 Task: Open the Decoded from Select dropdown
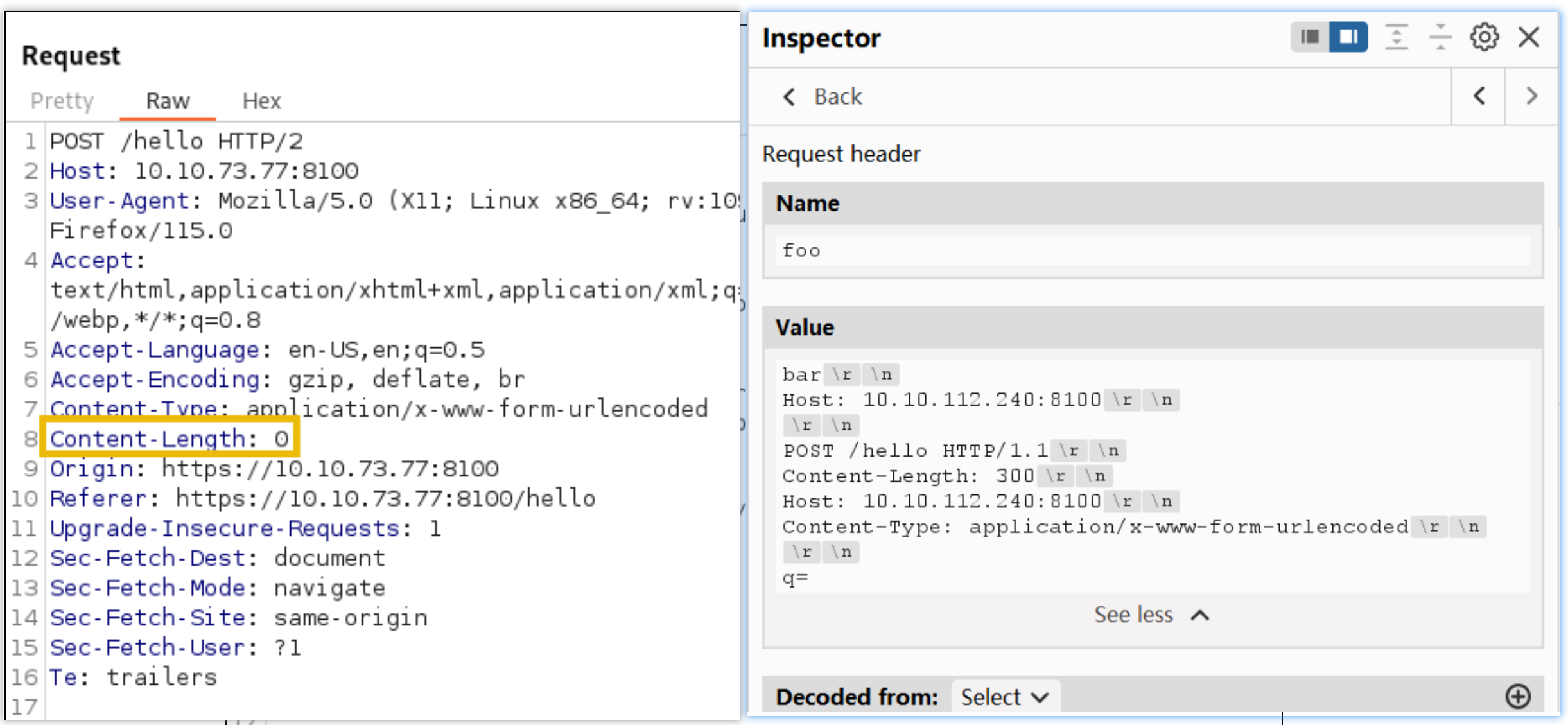click(1005, 697)
